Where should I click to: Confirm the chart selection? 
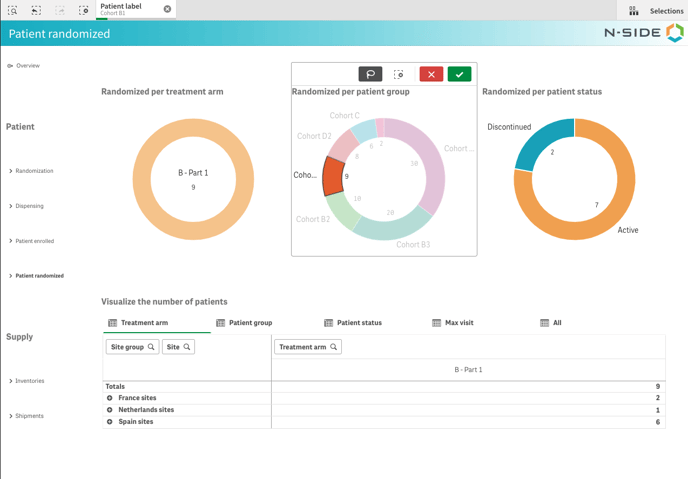(459, 74)
